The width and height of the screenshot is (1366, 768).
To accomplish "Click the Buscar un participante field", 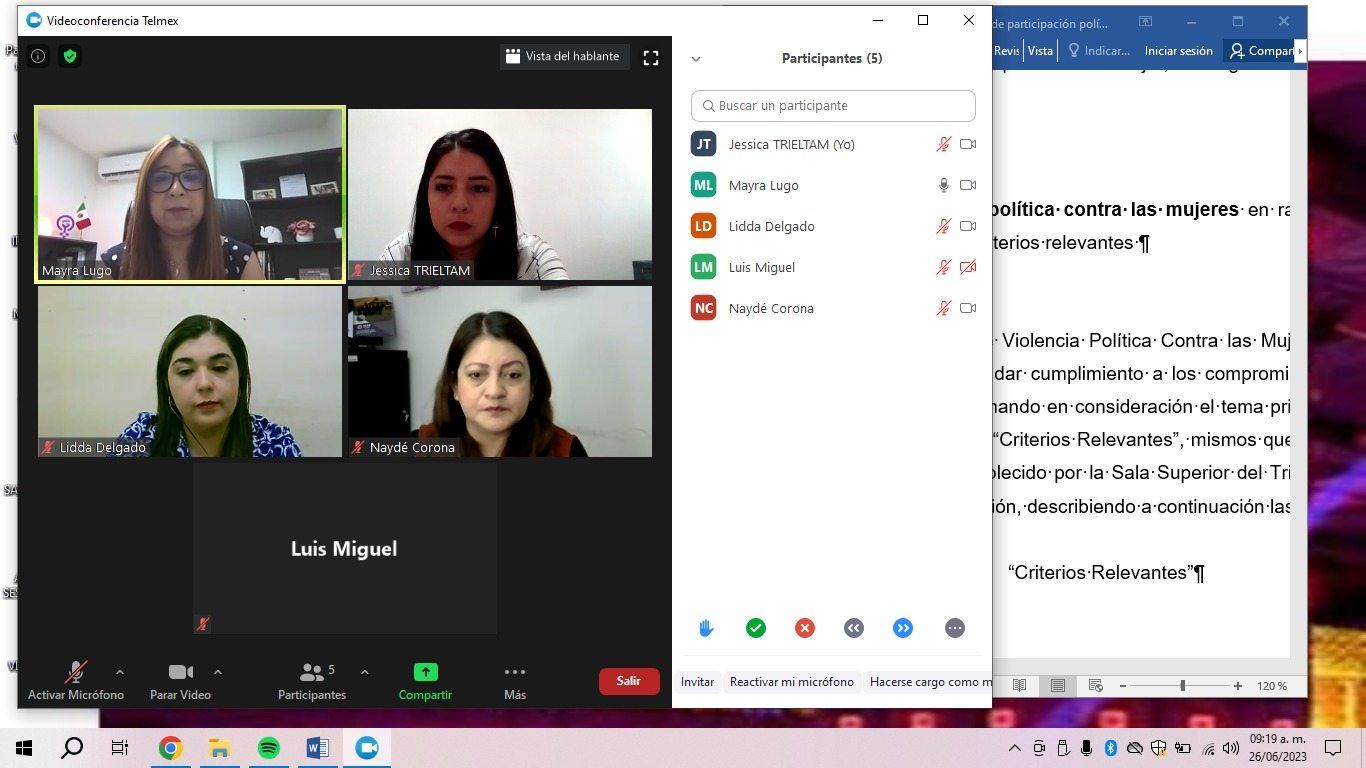I will (833, 106).
